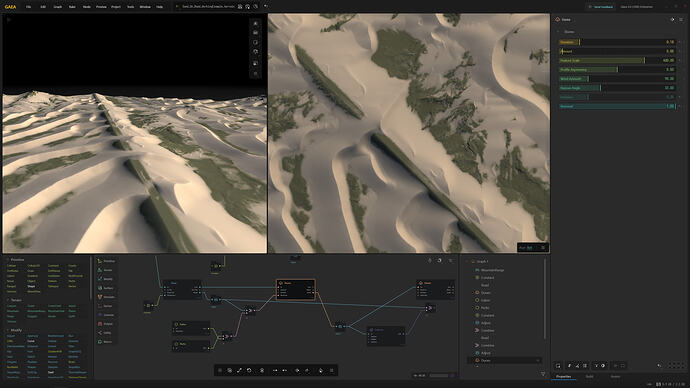This screenshot has height=388, width=690.
Task: Click the second icon right of the file name
Action: pyautogui.click(x=248, y=7)
